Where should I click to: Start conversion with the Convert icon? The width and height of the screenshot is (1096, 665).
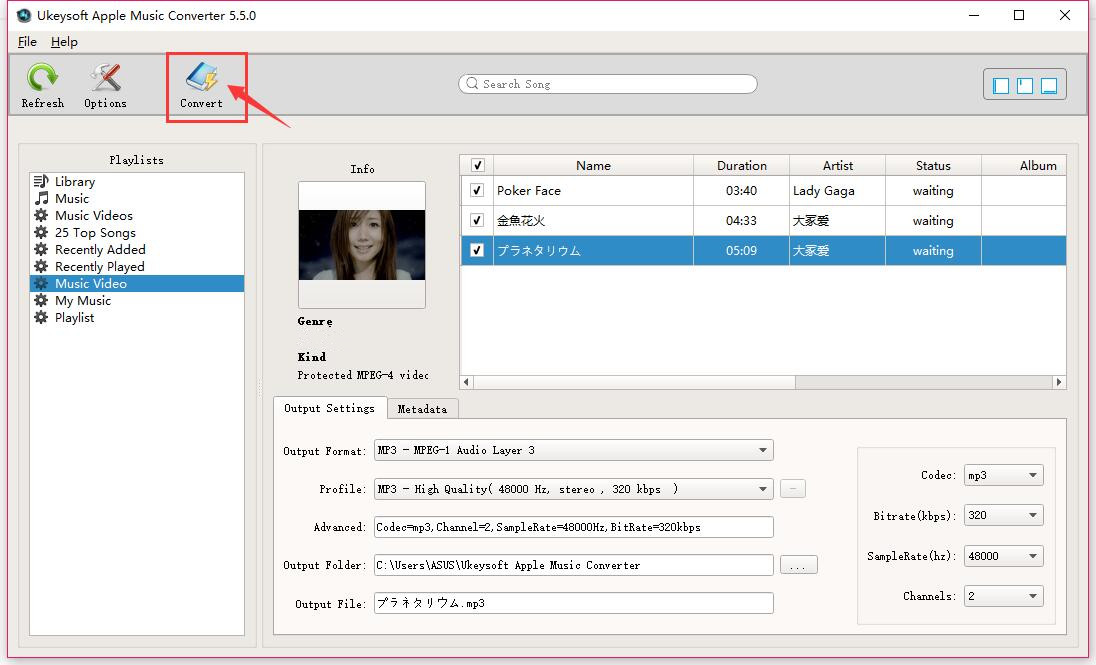[x=201, y=77]
